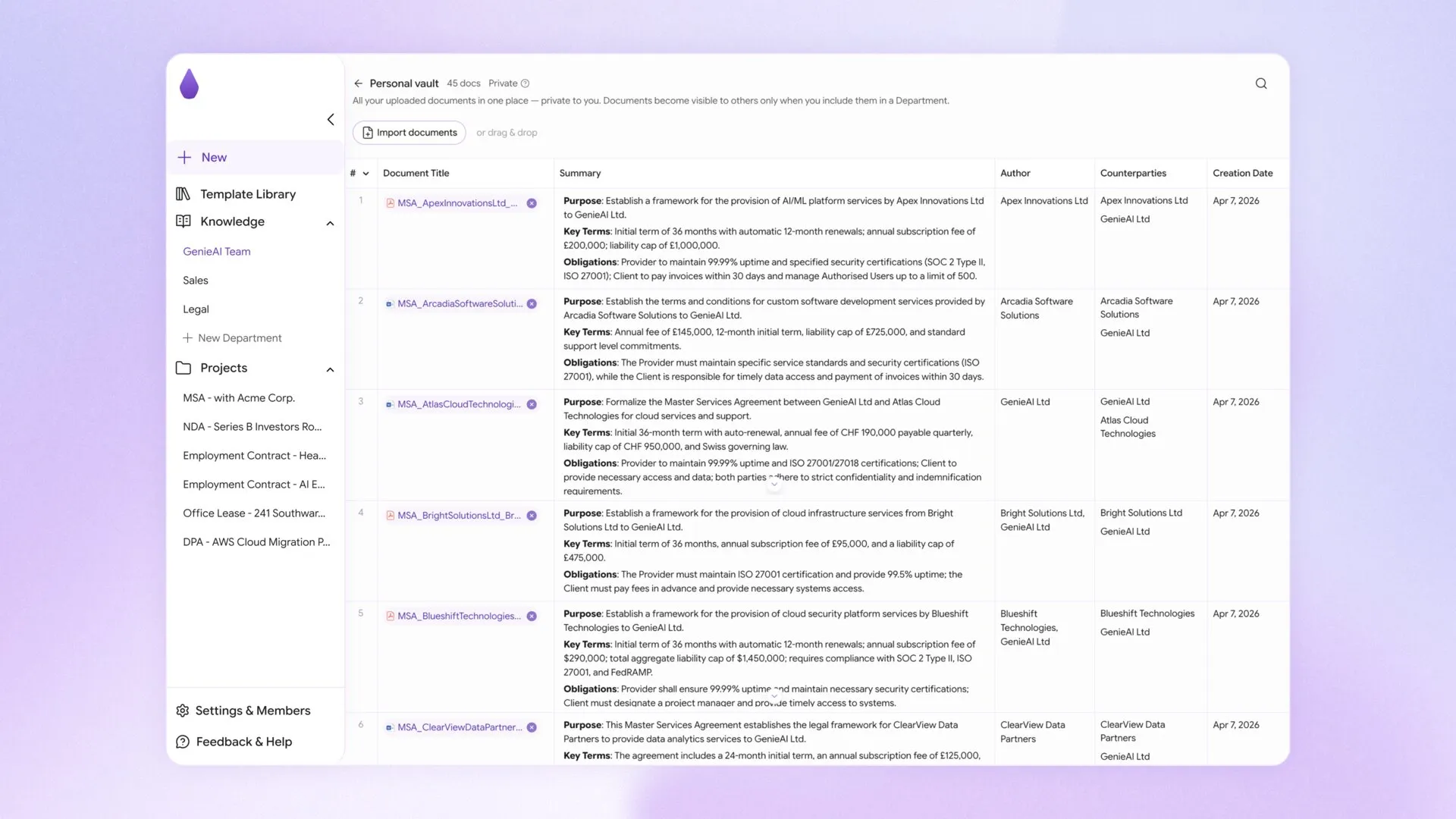Click the Document Title column header

[x=416, y=174]
